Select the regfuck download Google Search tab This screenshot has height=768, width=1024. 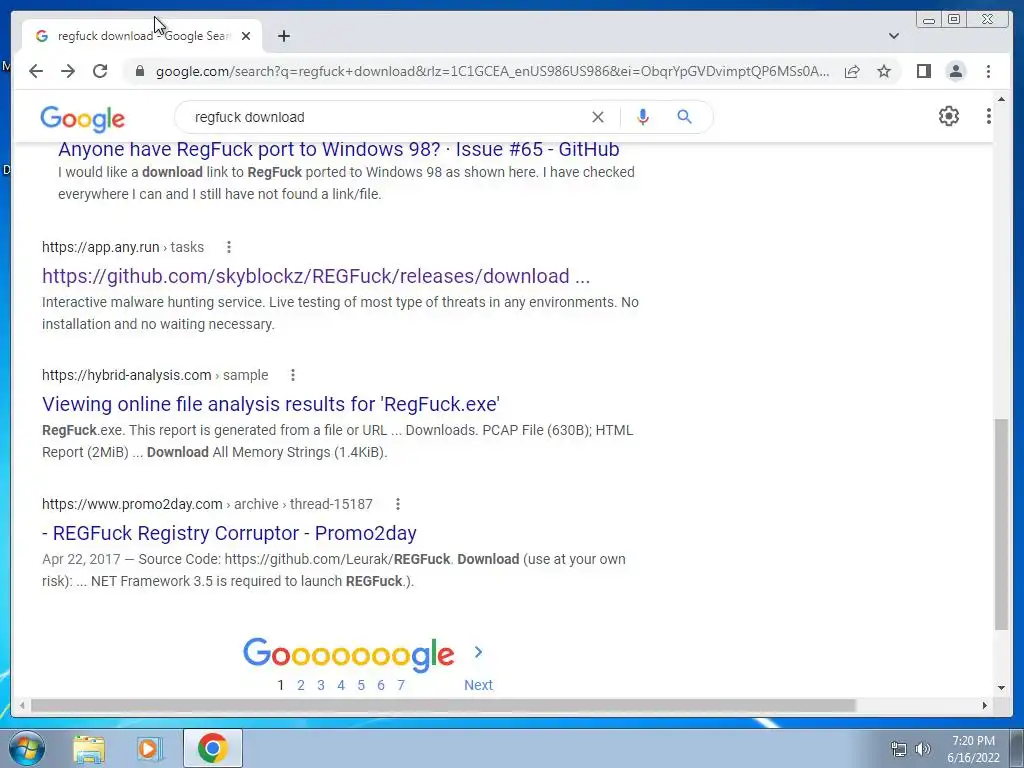tap(142, 36)
